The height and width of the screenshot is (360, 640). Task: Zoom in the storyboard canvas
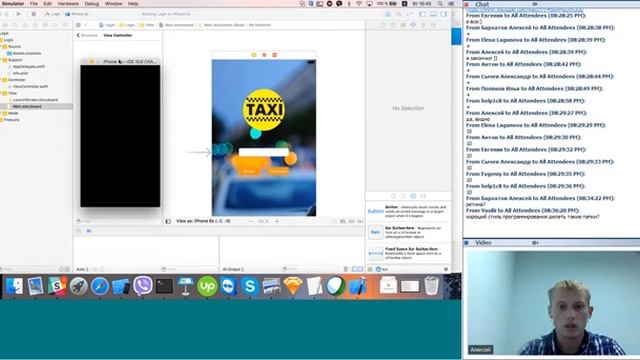[x=277, y=221]
